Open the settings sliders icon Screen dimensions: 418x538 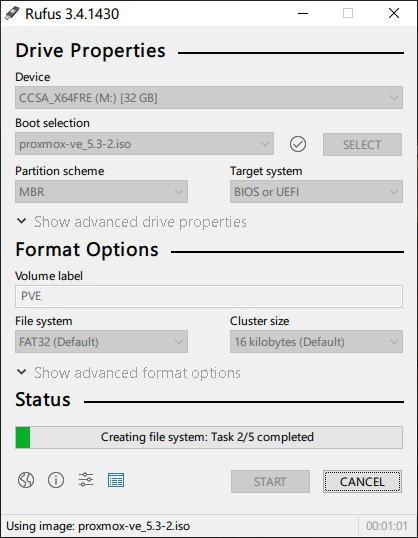coord(85,480)
